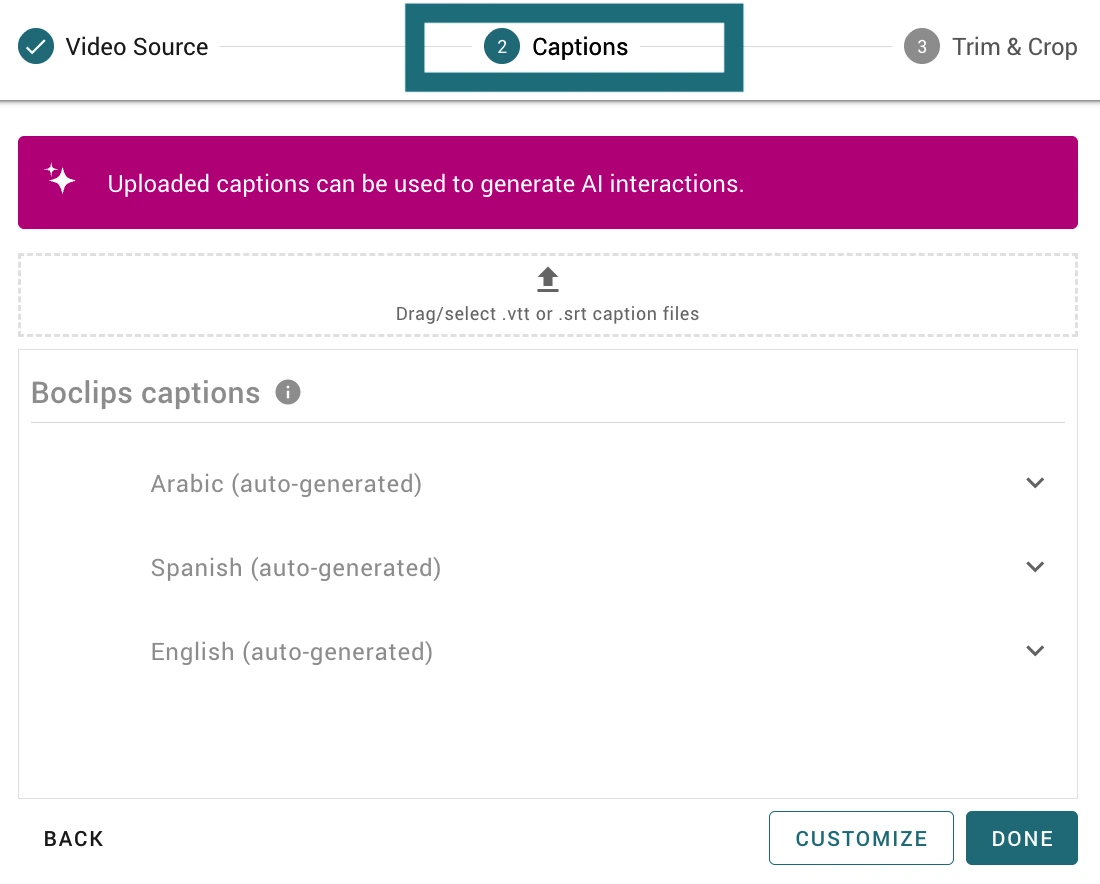
Task: Show Boclips captions info tooltip icon
Action: [x=288, y=391]
